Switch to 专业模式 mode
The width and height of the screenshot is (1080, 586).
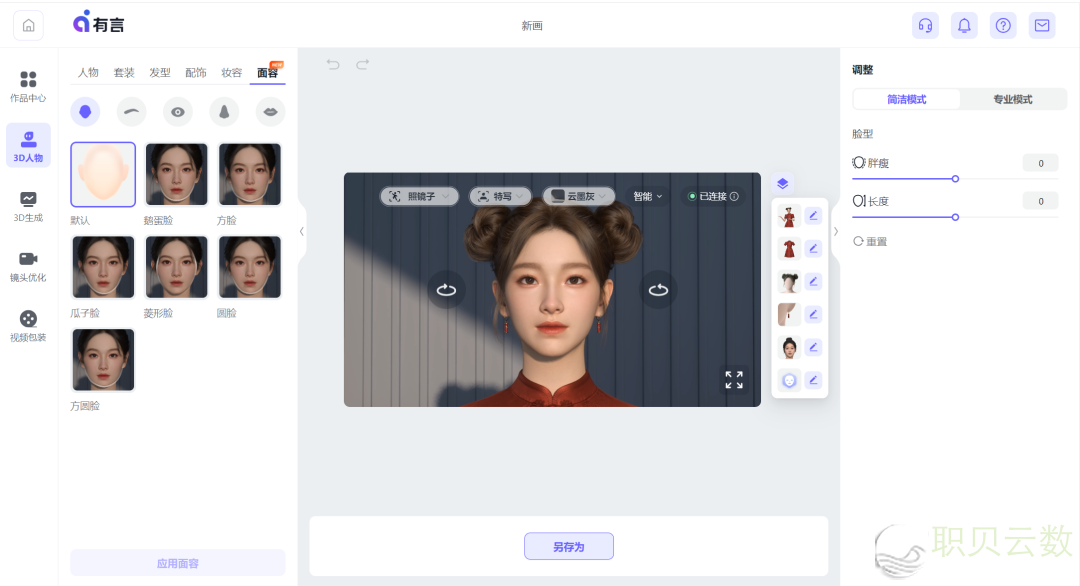coord(1013,99)
